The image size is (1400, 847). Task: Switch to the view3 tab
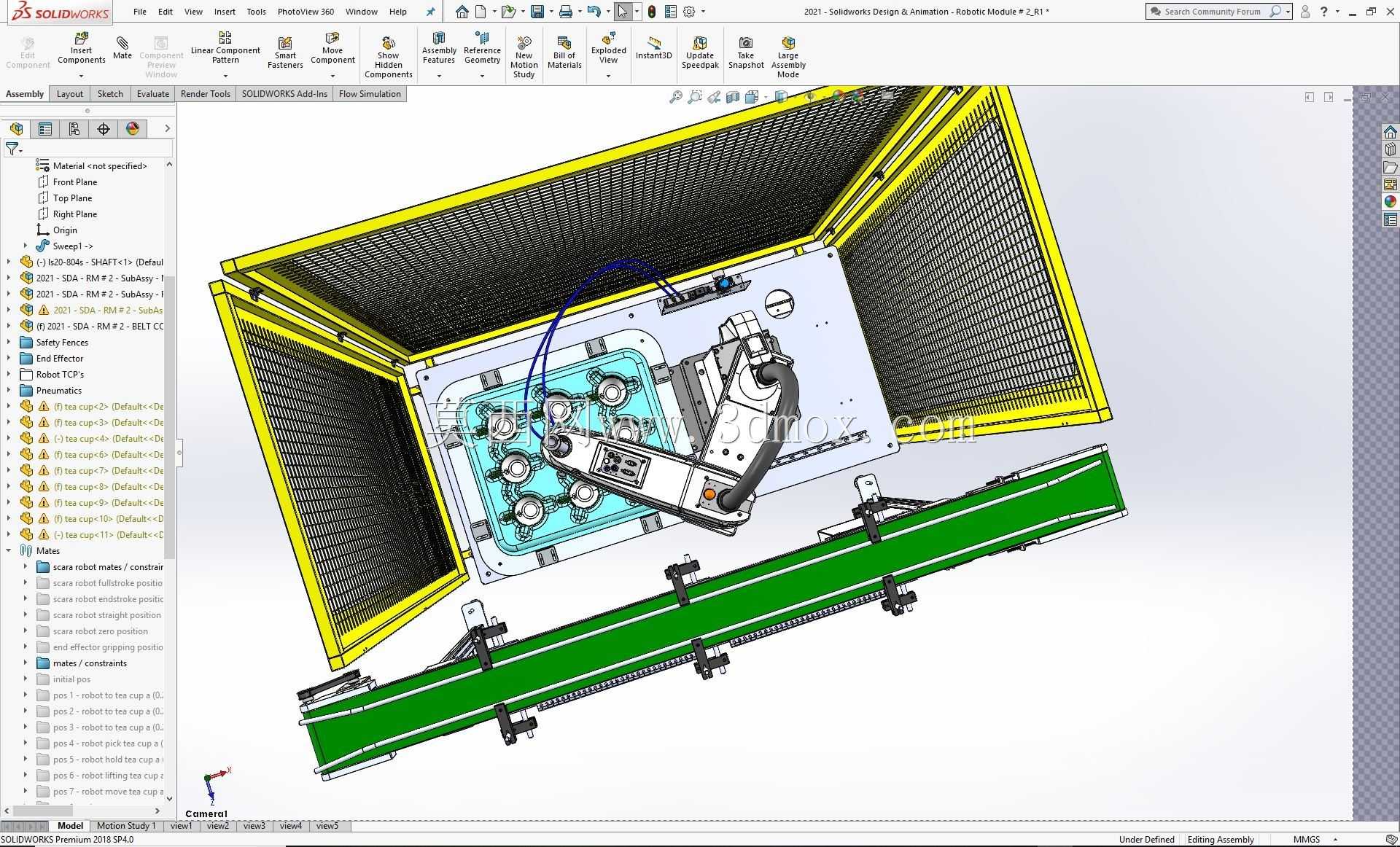pos(254,826)
